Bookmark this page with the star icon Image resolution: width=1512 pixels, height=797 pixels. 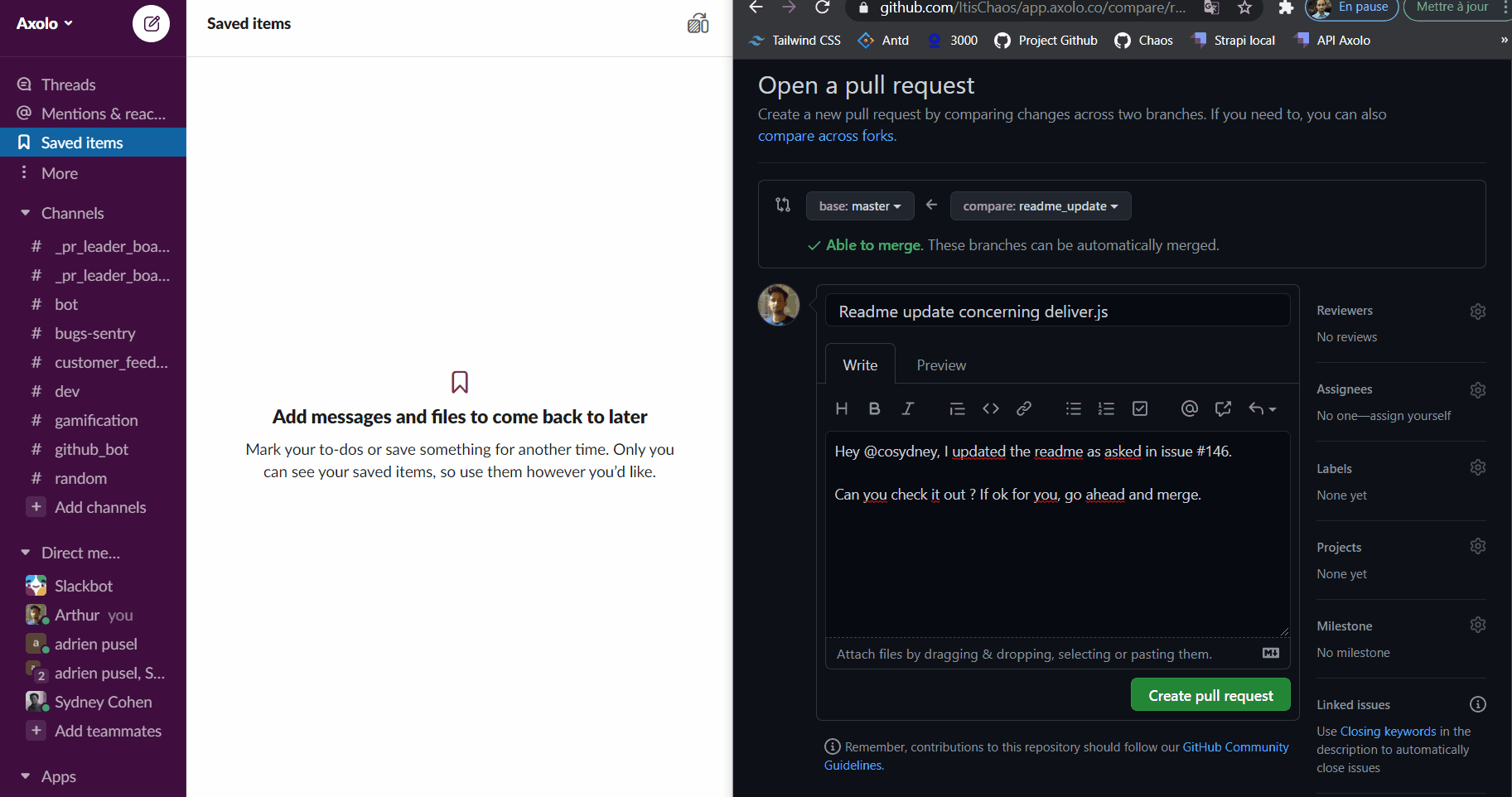tap(1244, 7)
